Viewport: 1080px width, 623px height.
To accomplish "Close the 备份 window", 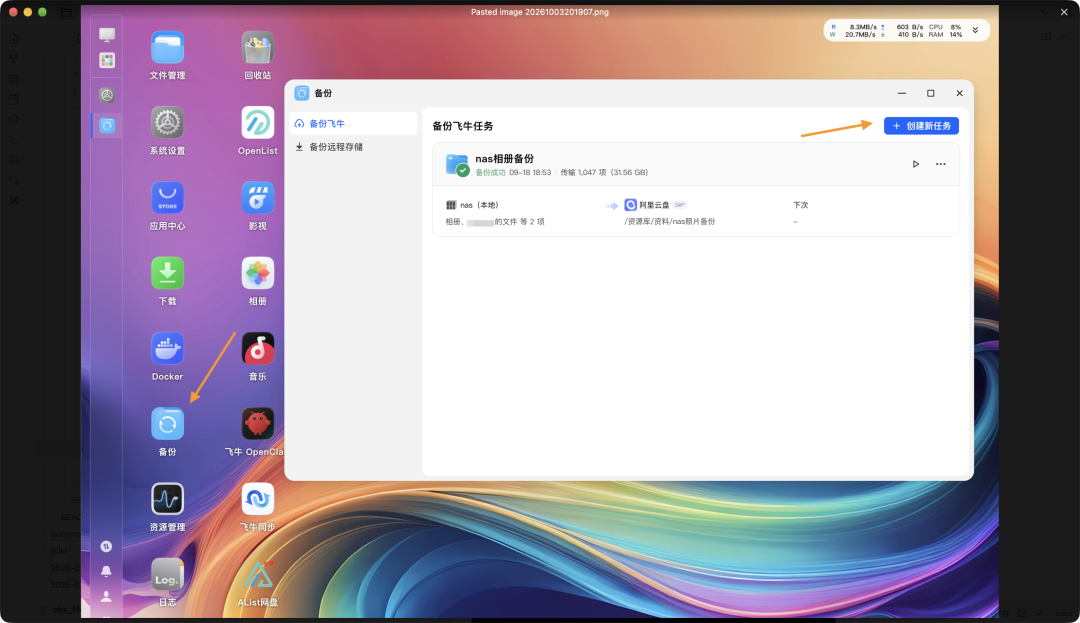I will click(959, 94).
